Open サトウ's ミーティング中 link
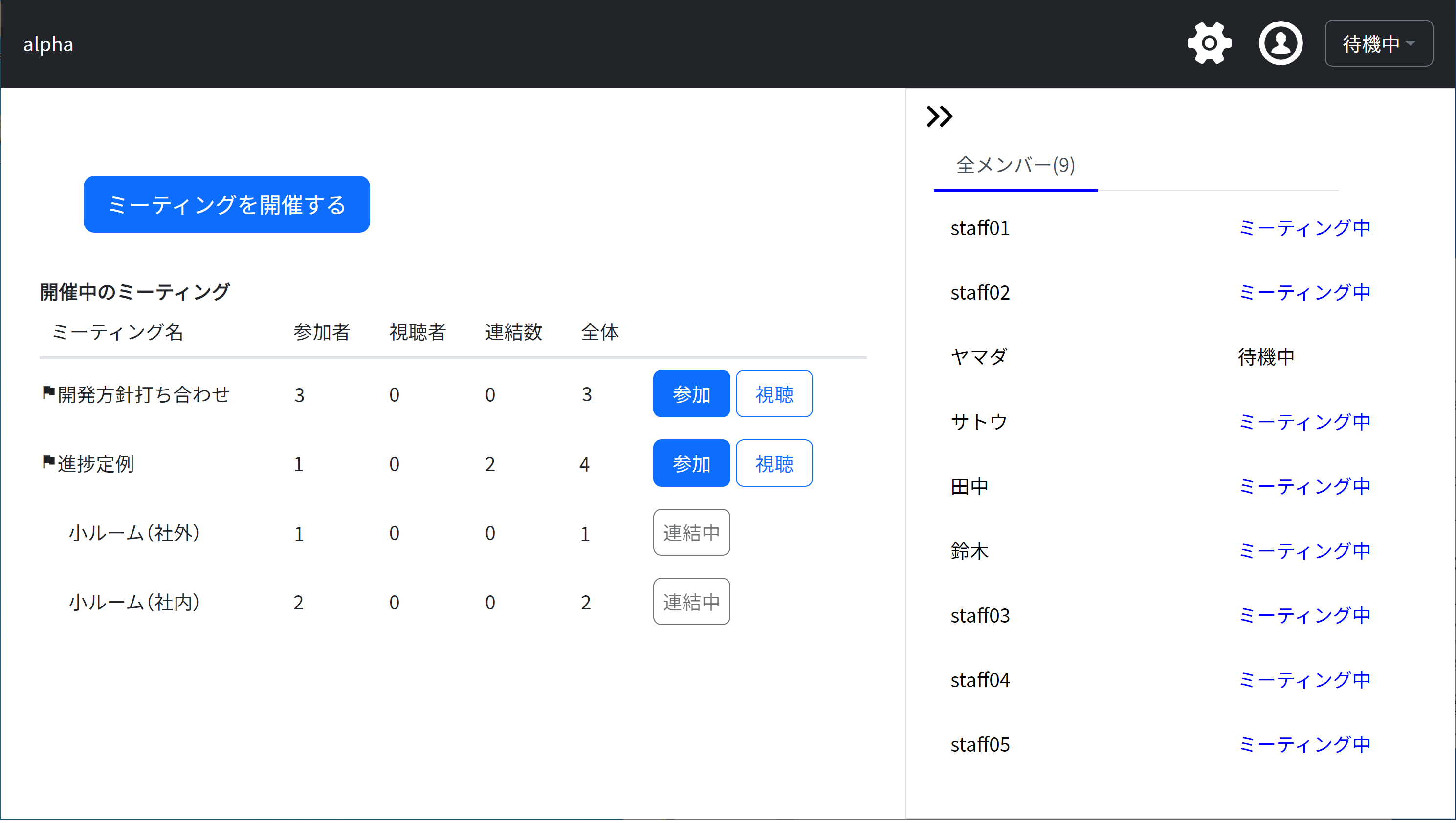 pyautogui.click(x=1304, y=422)
